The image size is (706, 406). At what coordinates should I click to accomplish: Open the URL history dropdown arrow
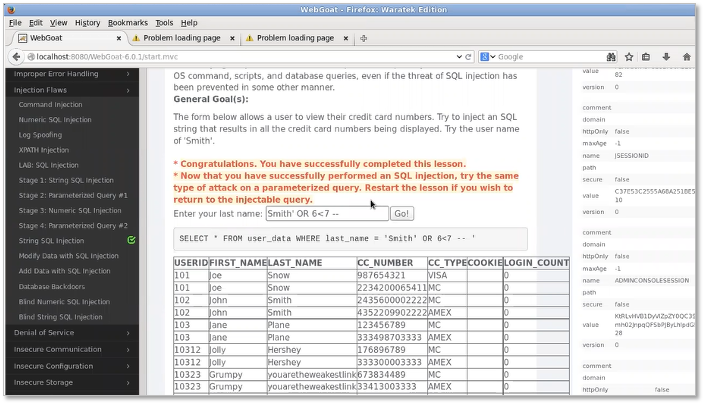459,57
